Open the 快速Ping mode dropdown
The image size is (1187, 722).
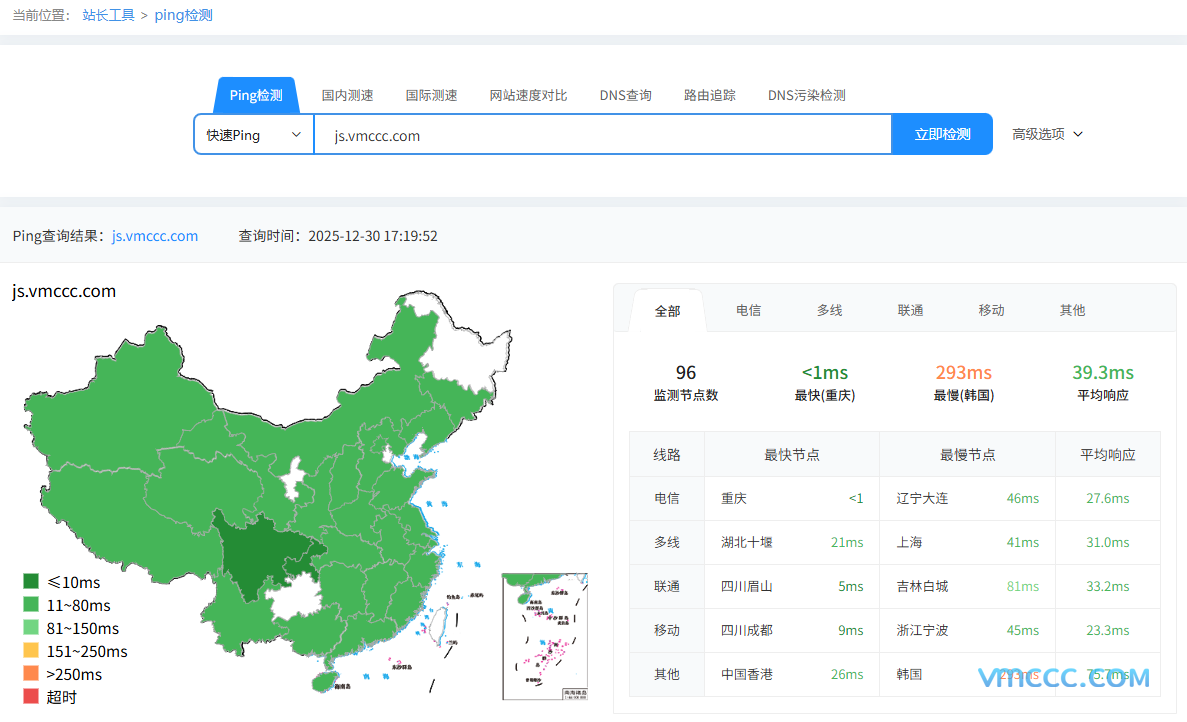point(253,133)
